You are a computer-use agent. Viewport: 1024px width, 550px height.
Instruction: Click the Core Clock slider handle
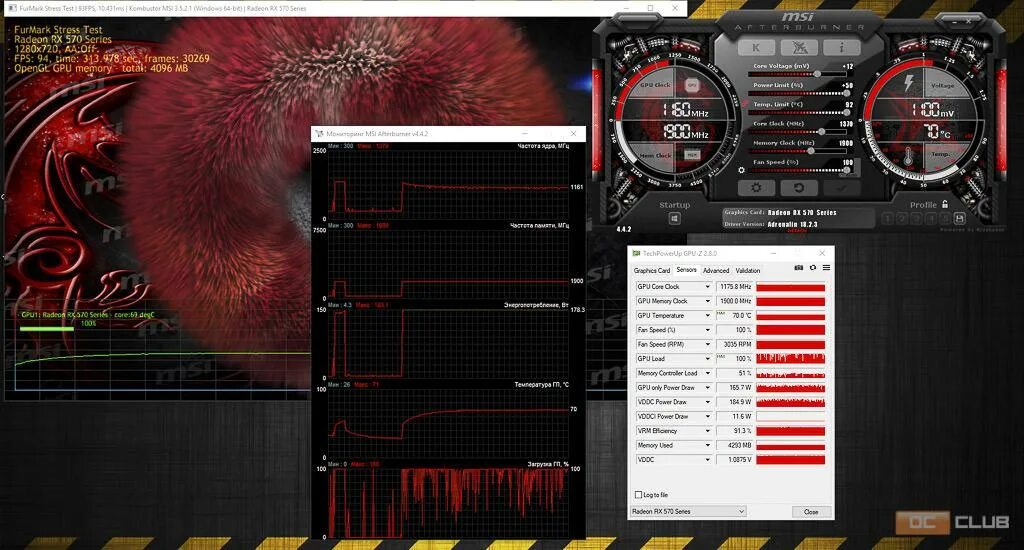821,131
